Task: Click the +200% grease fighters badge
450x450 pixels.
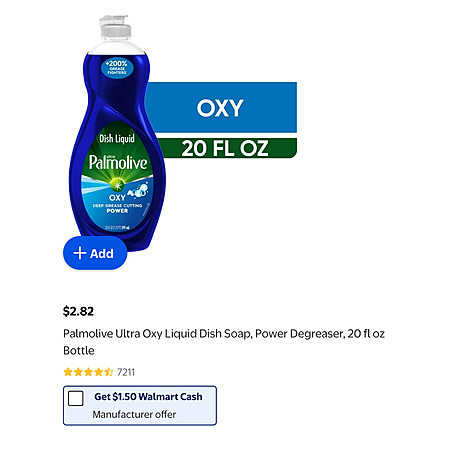Action: (117, 67)
